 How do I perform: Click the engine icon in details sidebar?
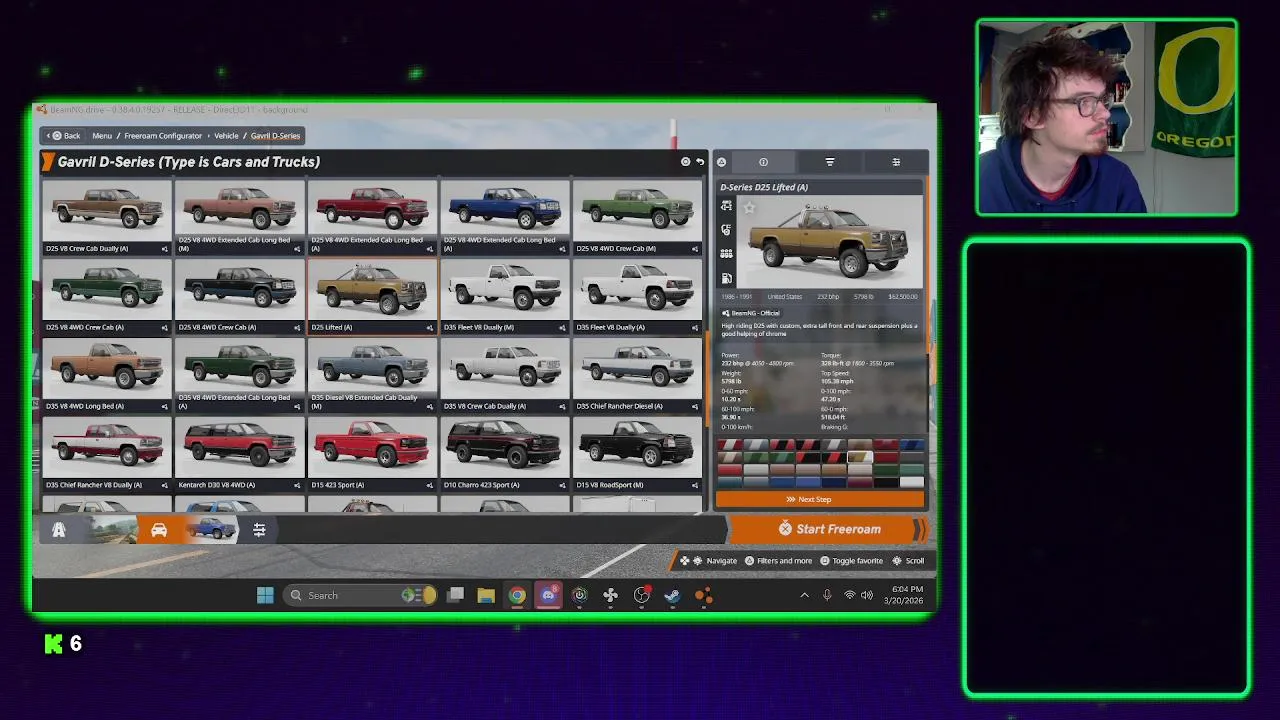[726, 254]
